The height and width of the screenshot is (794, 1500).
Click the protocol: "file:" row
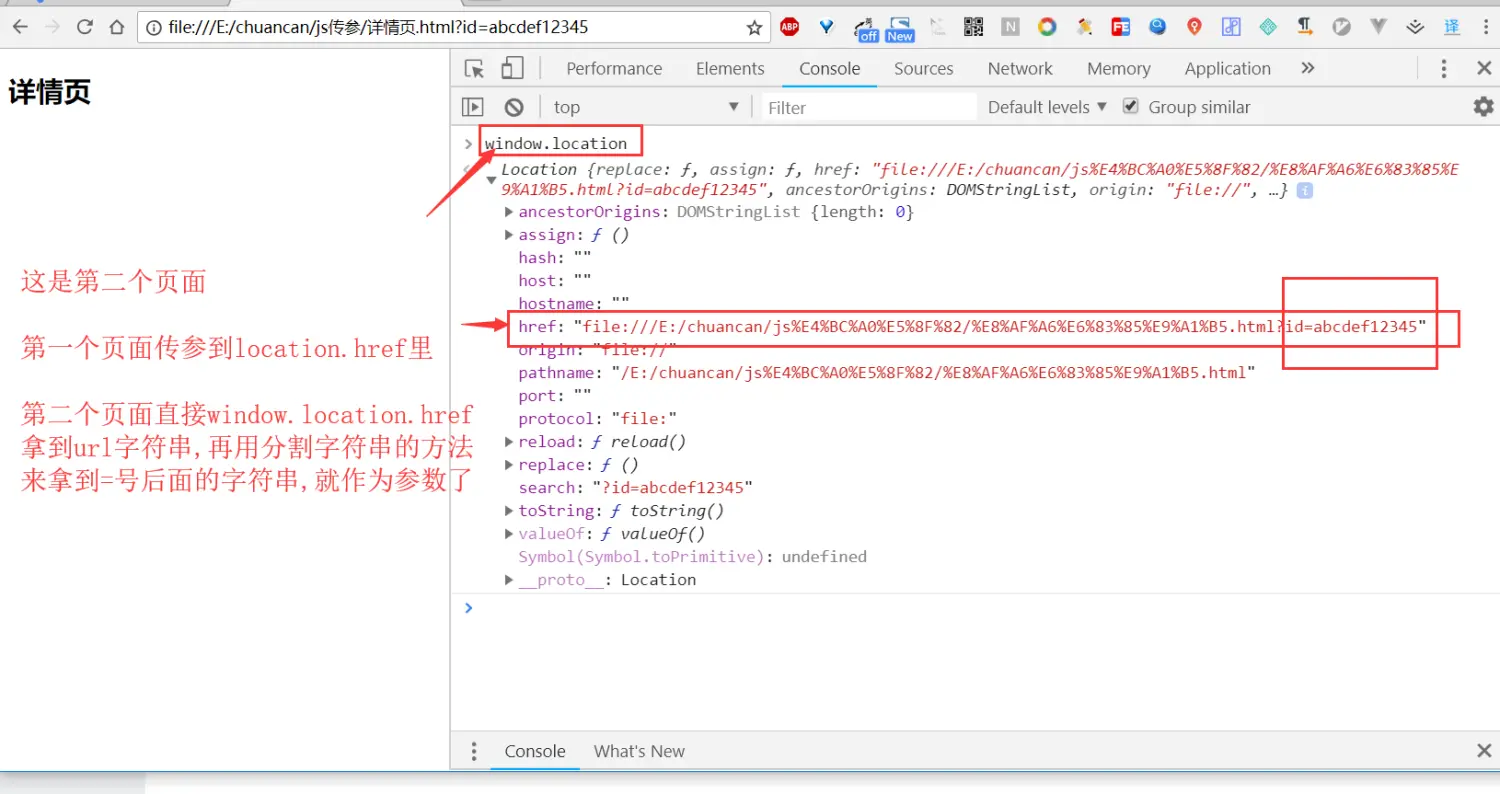click(598, 418)
